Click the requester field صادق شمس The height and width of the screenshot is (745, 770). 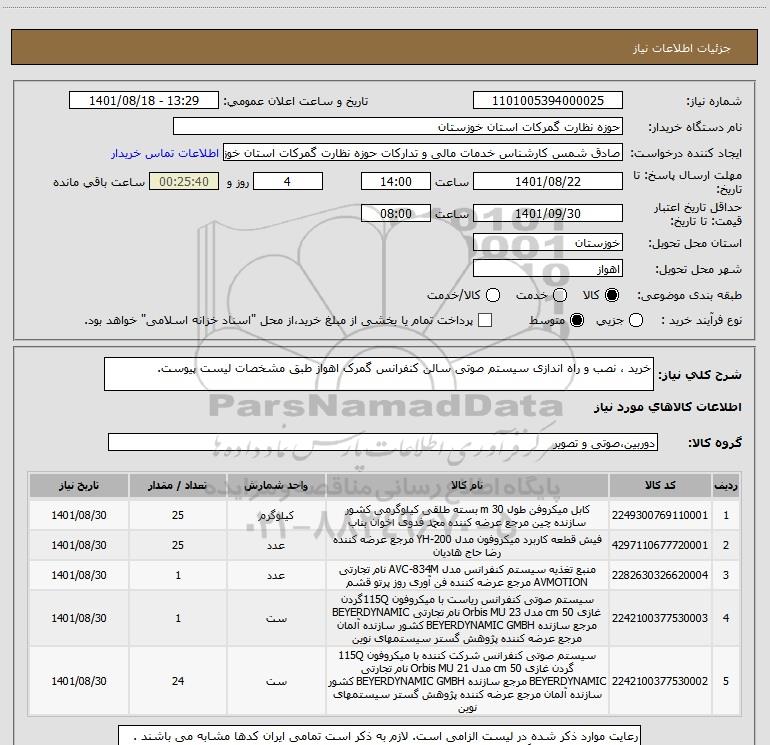[x=423, y=153]
